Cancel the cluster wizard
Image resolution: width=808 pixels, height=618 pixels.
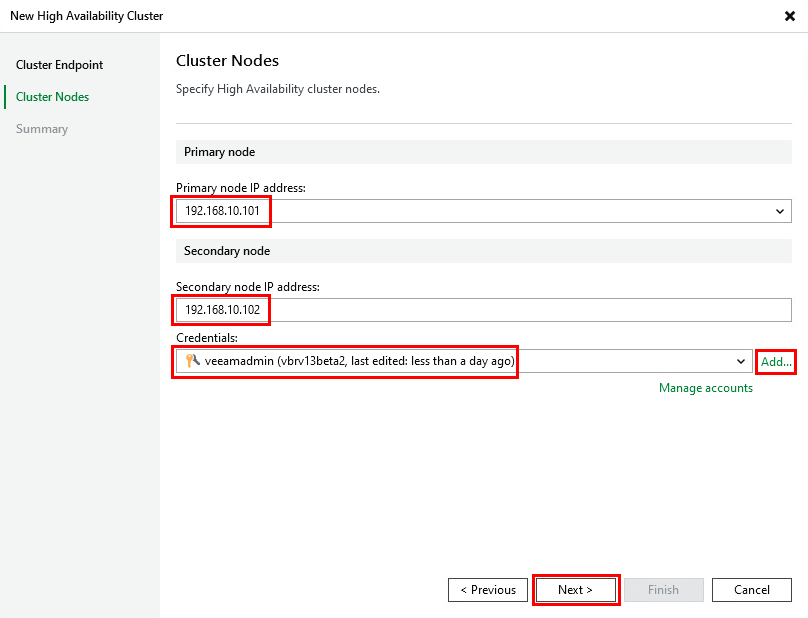coord(751,590)
